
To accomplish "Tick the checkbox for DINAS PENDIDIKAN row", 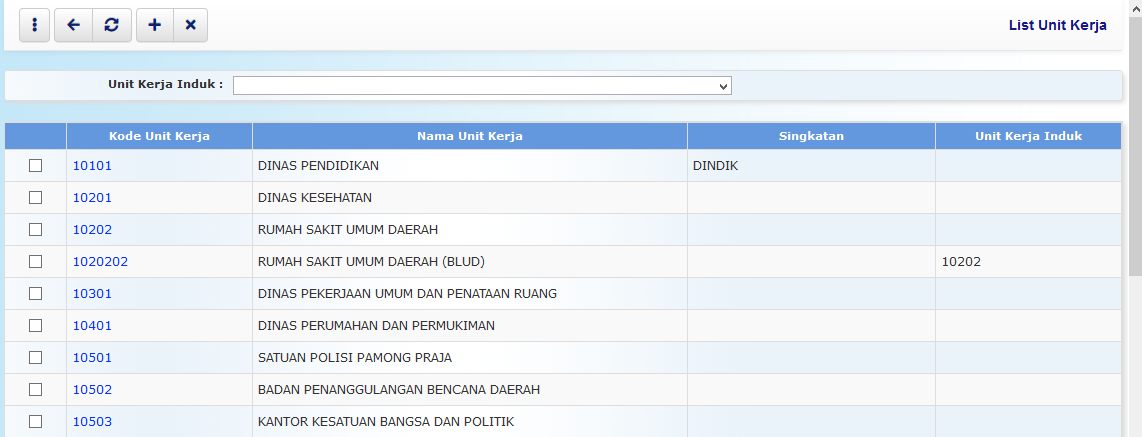I will [36, 166].
